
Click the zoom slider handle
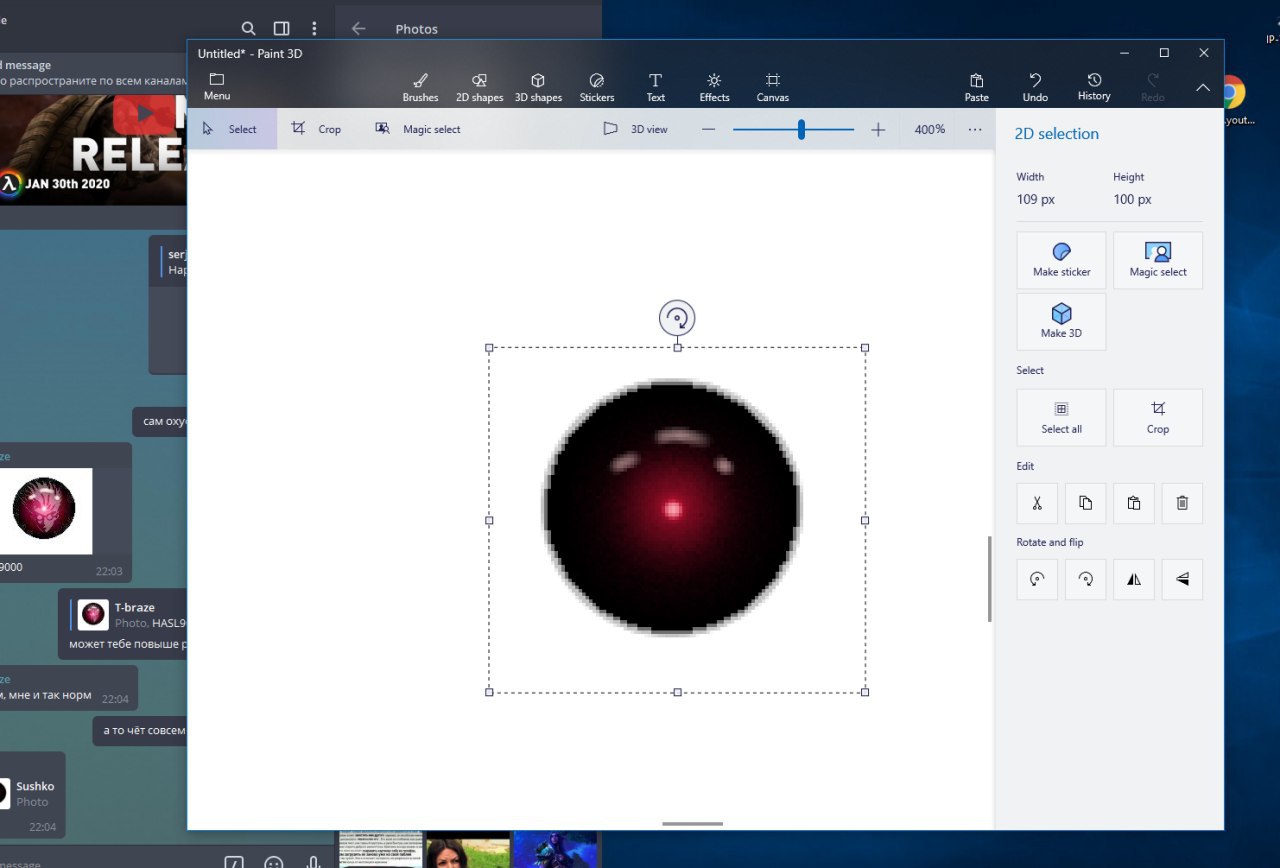click(801, 129)
